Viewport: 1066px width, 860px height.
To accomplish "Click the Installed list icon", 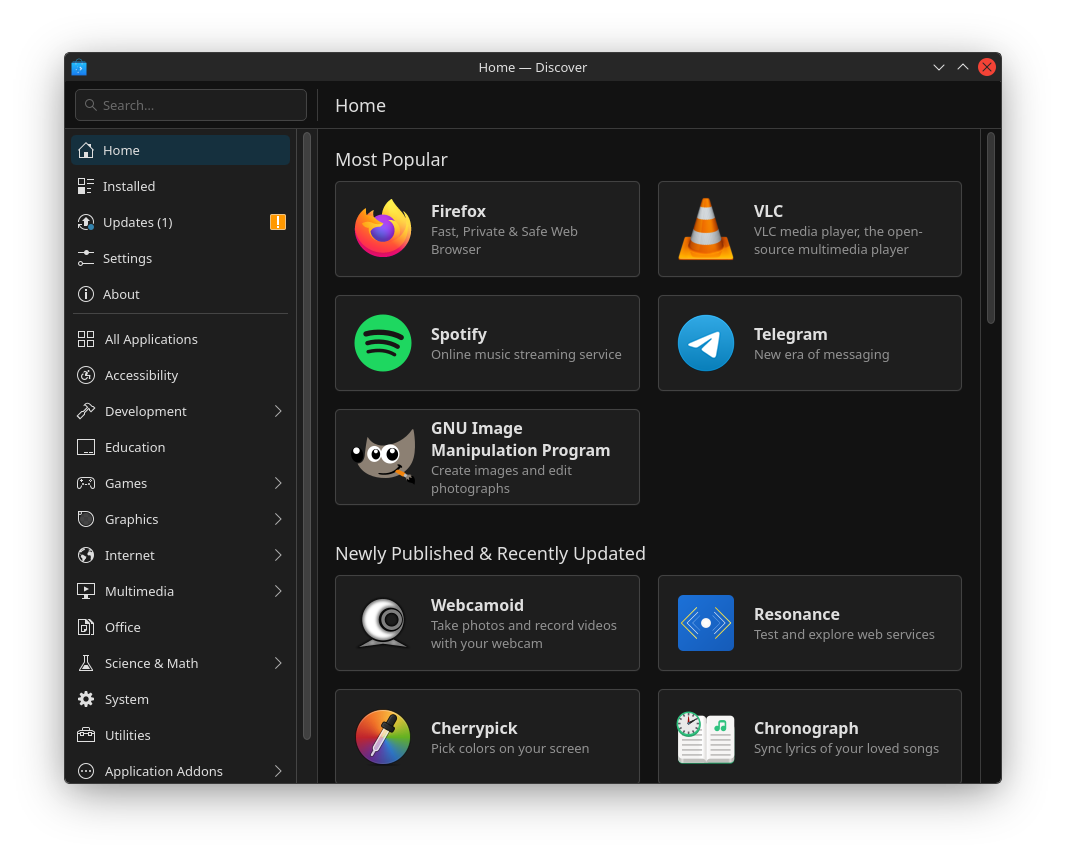I will coord(86,186).
